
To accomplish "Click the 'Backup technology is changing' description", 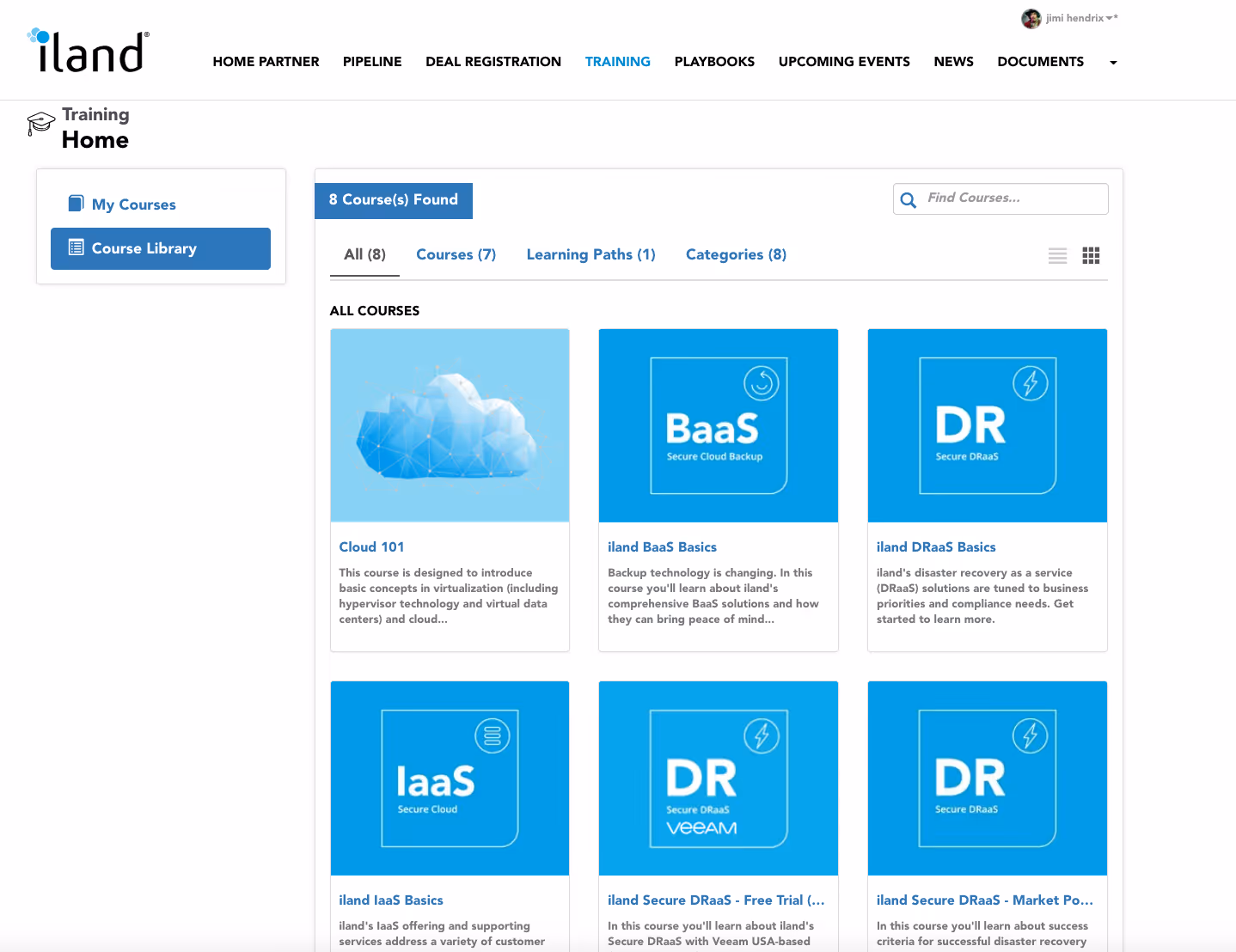I will [x=713, y=596].
